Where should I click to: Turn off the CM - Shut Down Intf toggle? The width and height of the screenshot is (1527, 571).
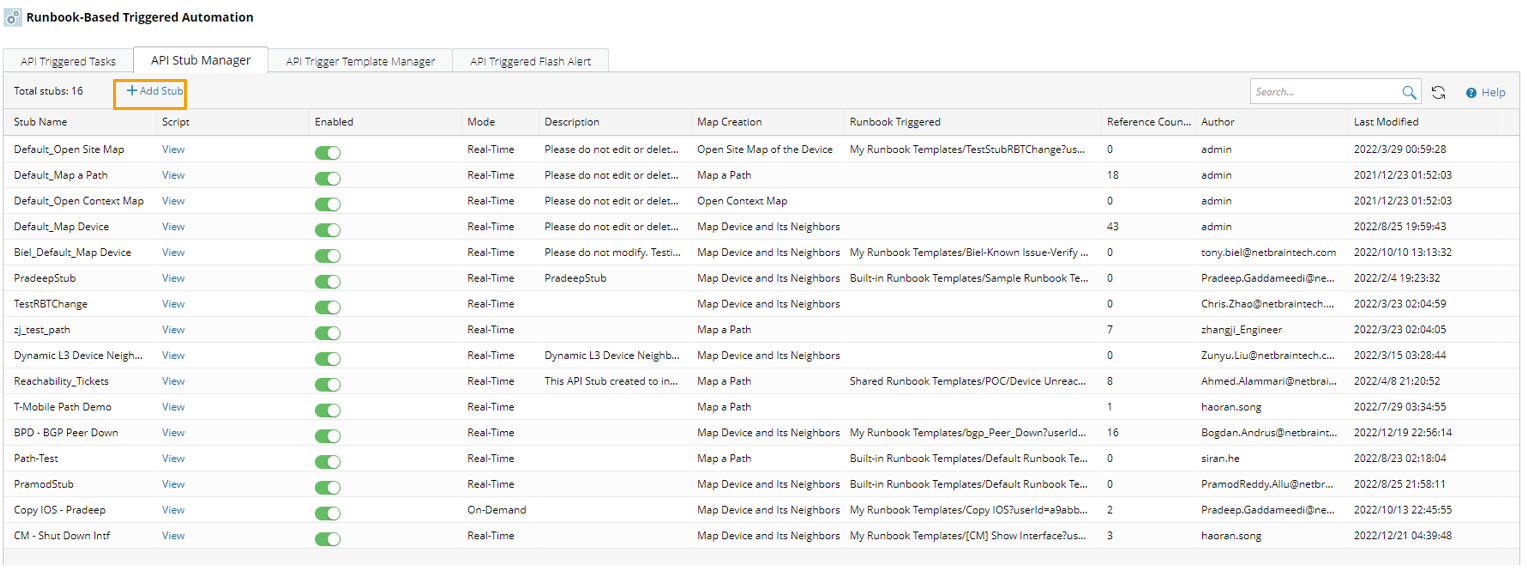tap(327, 539)
